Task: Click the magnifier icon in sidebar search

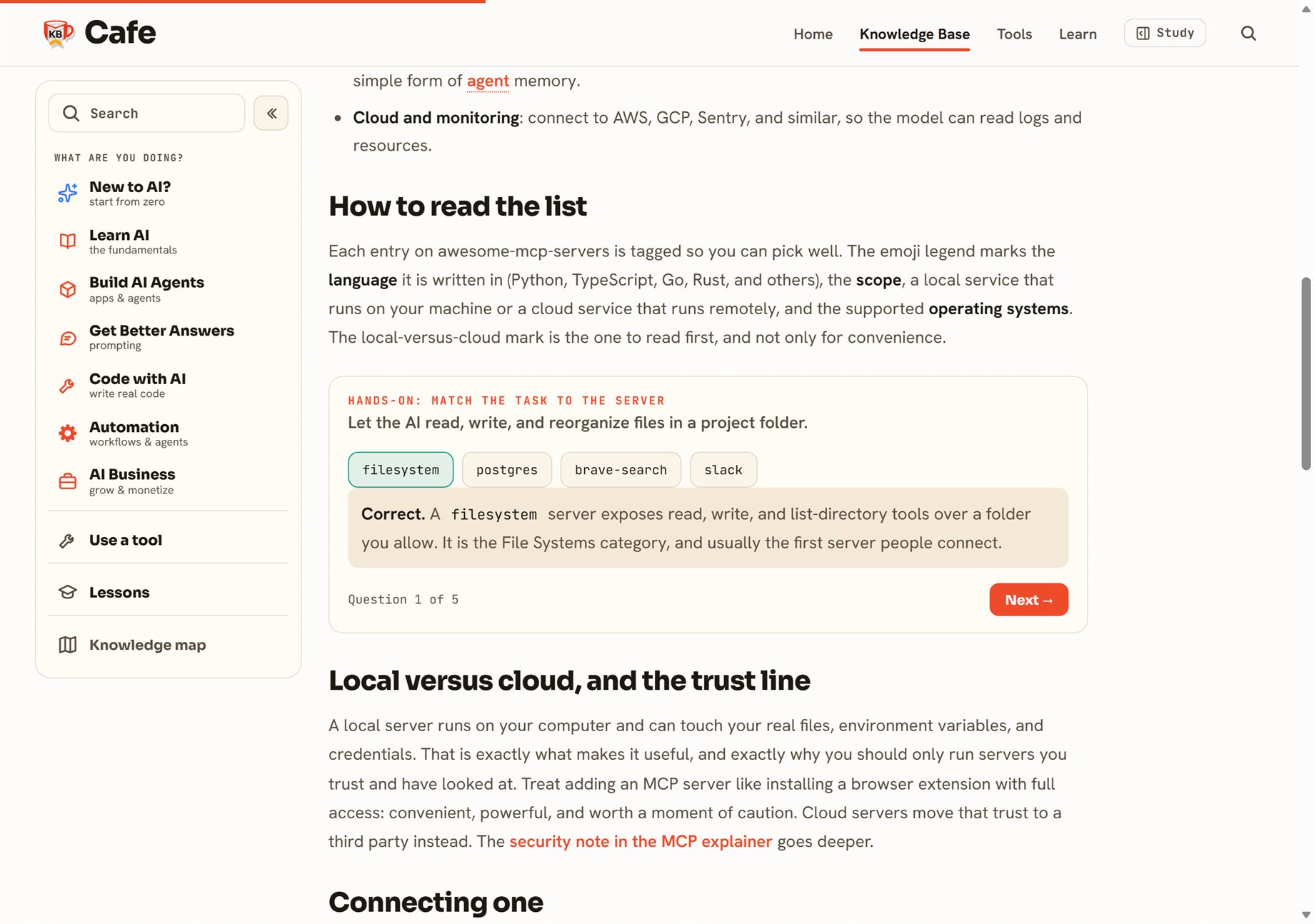Action: [71, 113]
